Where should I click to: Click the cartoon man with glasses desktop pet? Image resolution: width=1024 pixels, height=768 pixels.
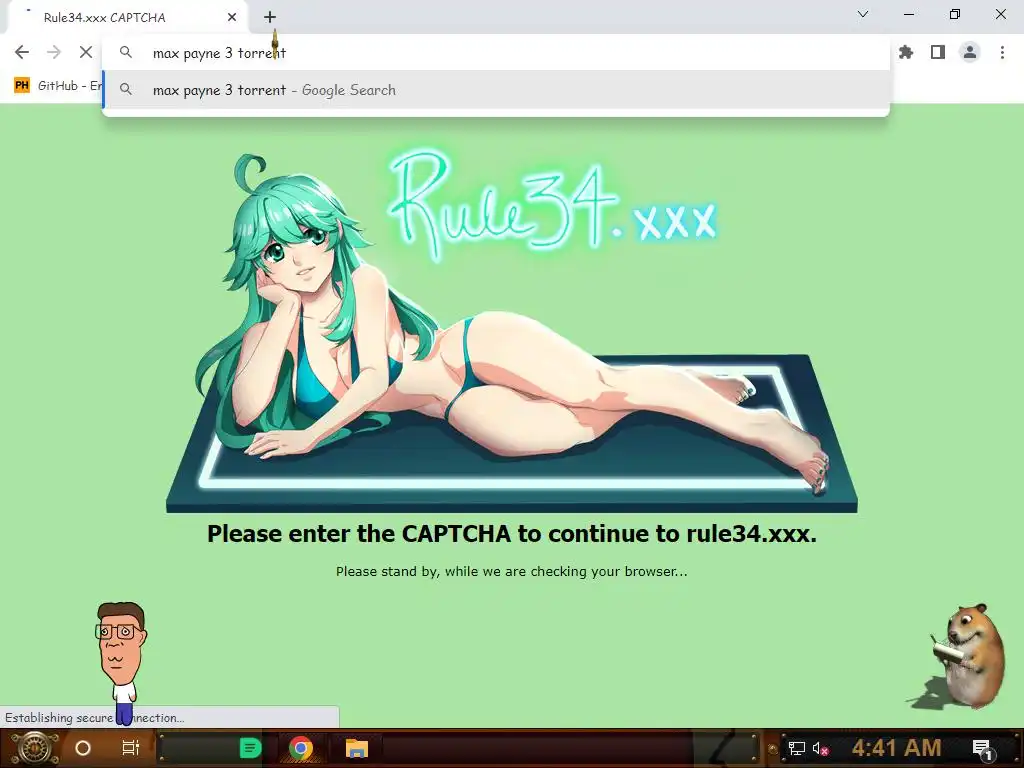pos(121,662)
